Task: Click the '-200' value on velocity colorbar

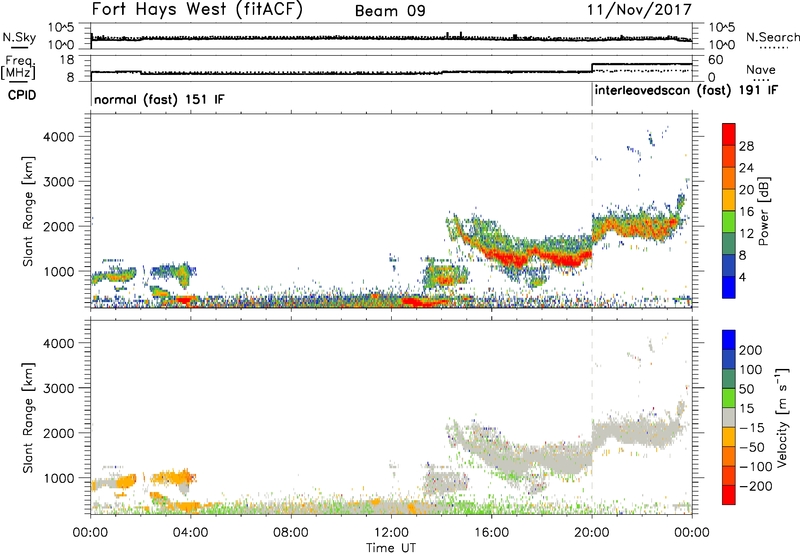Action: click(755, 486)
